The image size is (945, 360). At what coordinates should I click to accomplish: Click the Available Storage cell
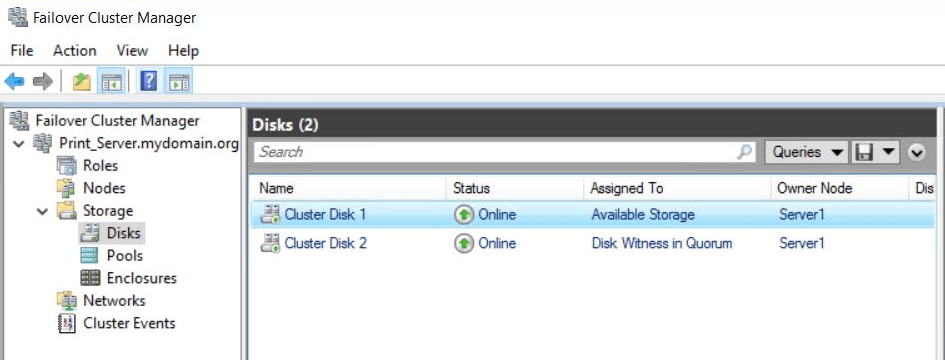click(643, 215)
